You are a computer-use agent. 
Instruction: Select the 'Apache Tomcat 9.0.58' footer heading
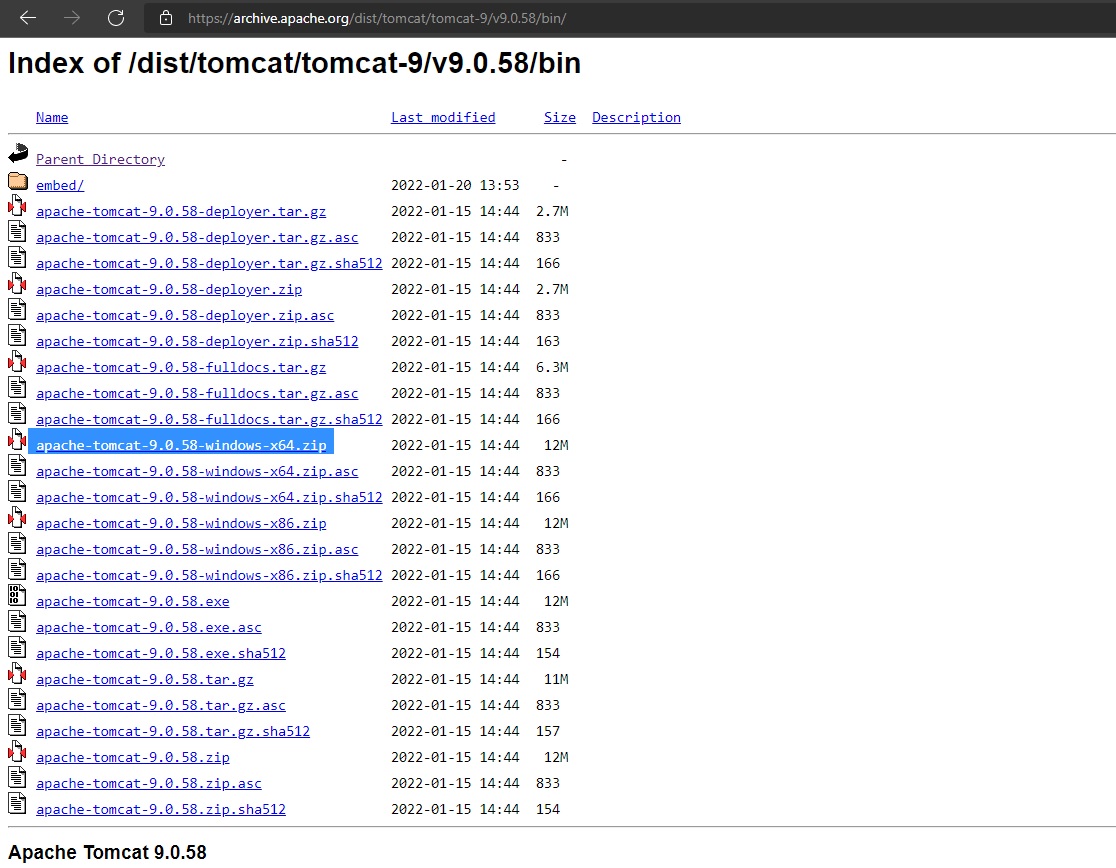click(x=107, y=852)
